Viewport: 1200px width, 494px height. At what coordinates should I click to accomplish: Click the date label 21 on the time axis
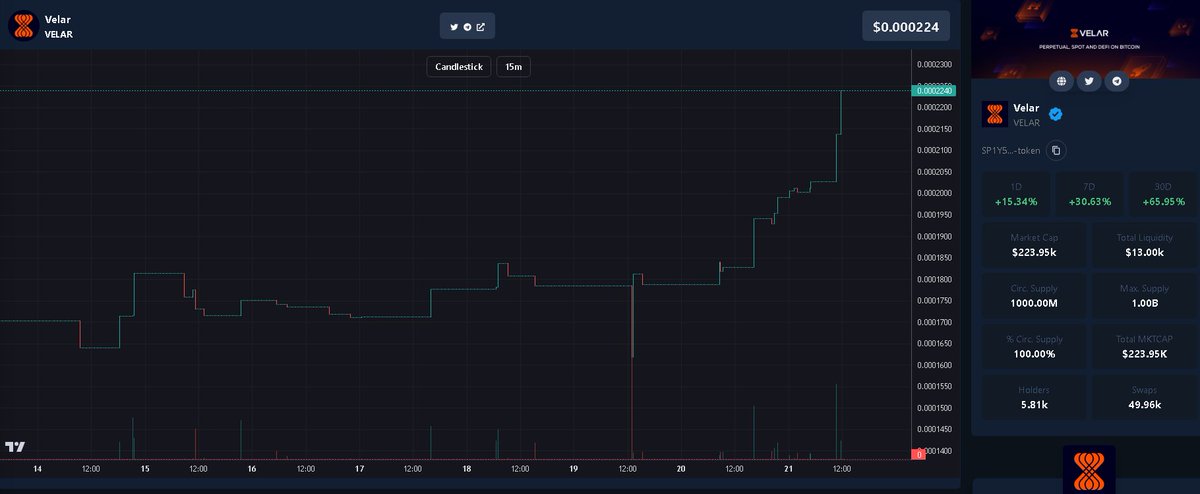point(788,468)
